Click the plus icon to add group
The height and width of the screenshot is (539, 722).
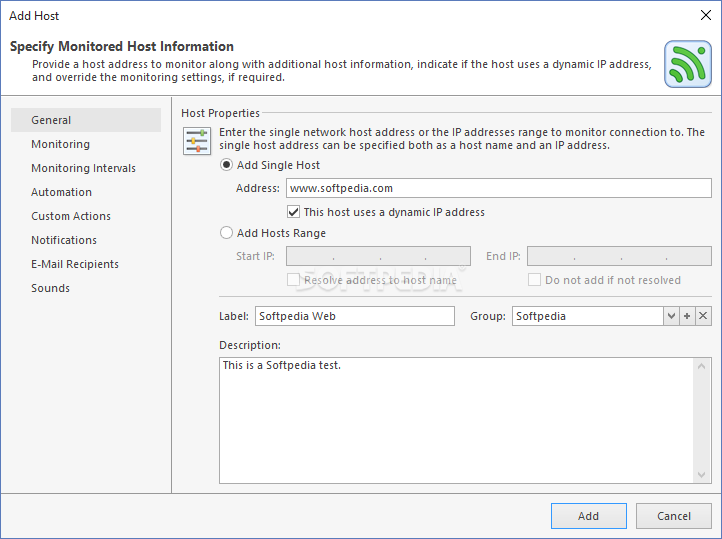687,316
